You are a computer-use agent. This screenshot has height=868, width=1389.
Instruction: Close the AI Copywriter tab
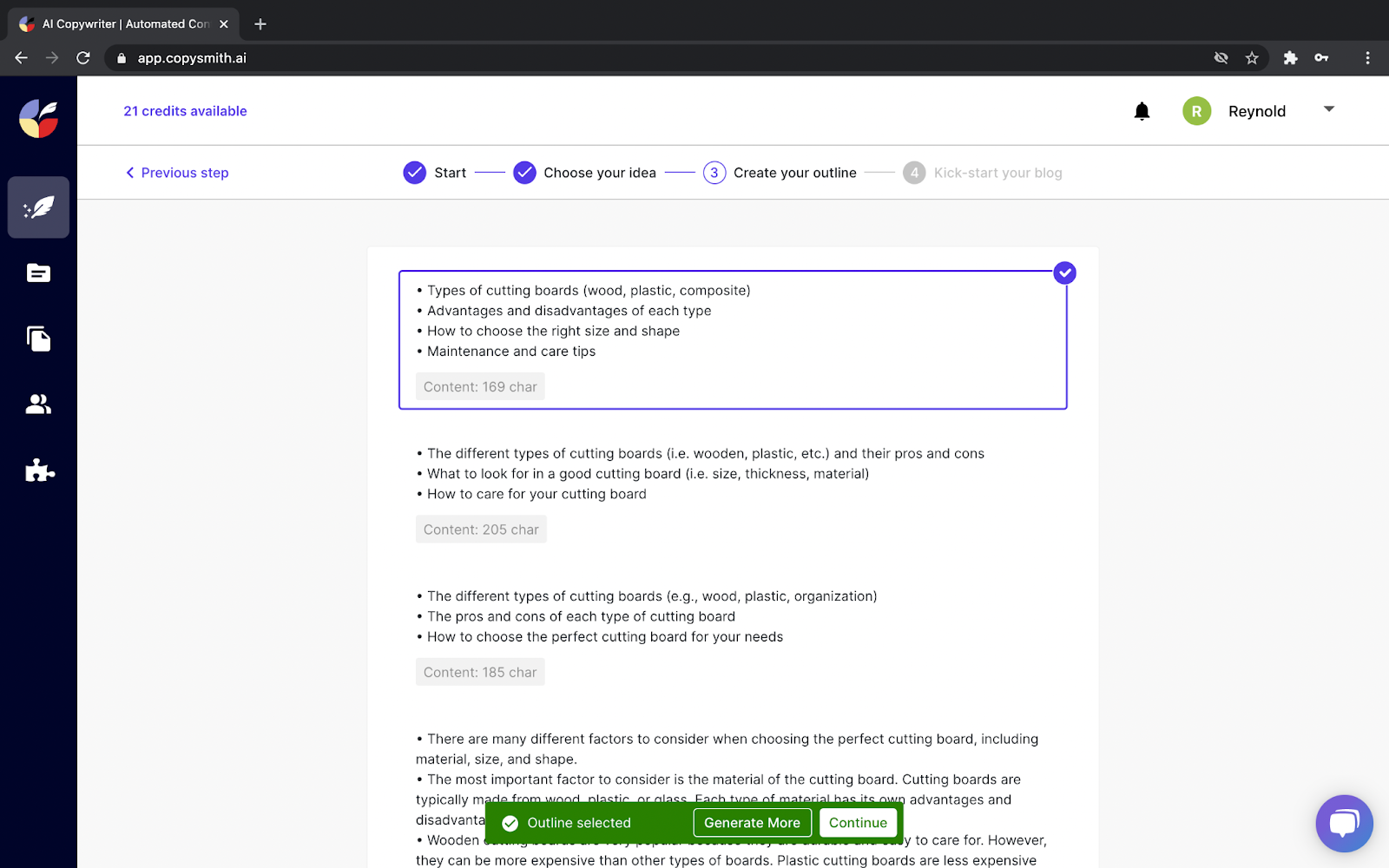click(224, 24)
